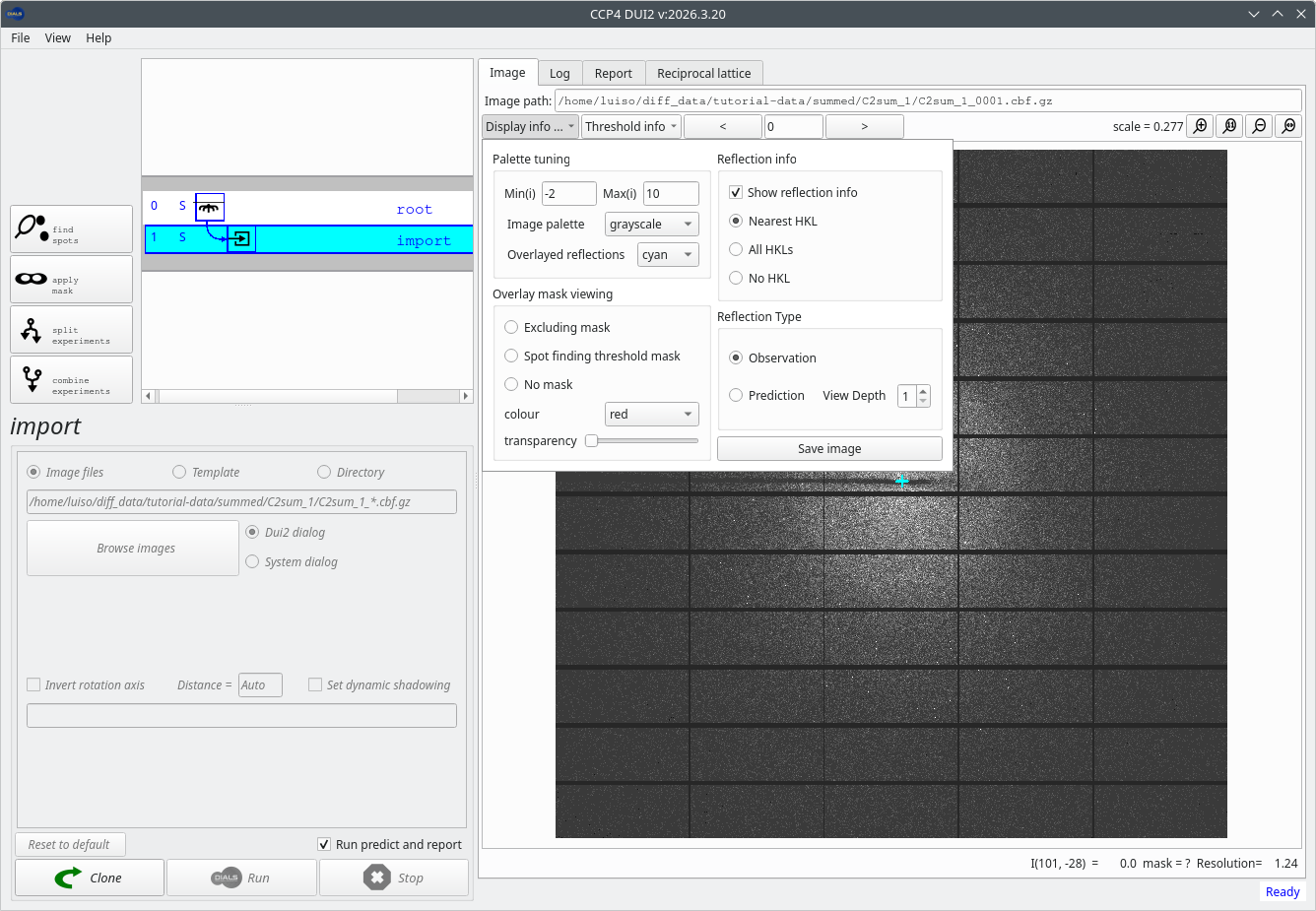Select the Observation reflection type
The image size is (1316, 911).
pos(736,358)
